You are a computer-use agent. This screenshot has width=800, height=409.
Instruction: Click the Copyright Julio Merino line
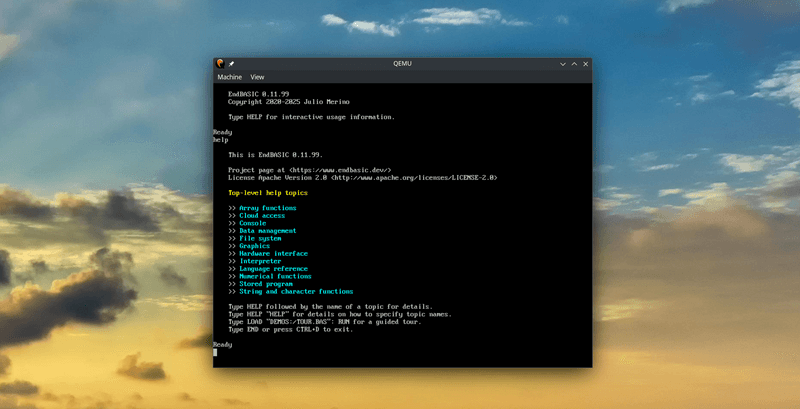[x=289, y=102]
